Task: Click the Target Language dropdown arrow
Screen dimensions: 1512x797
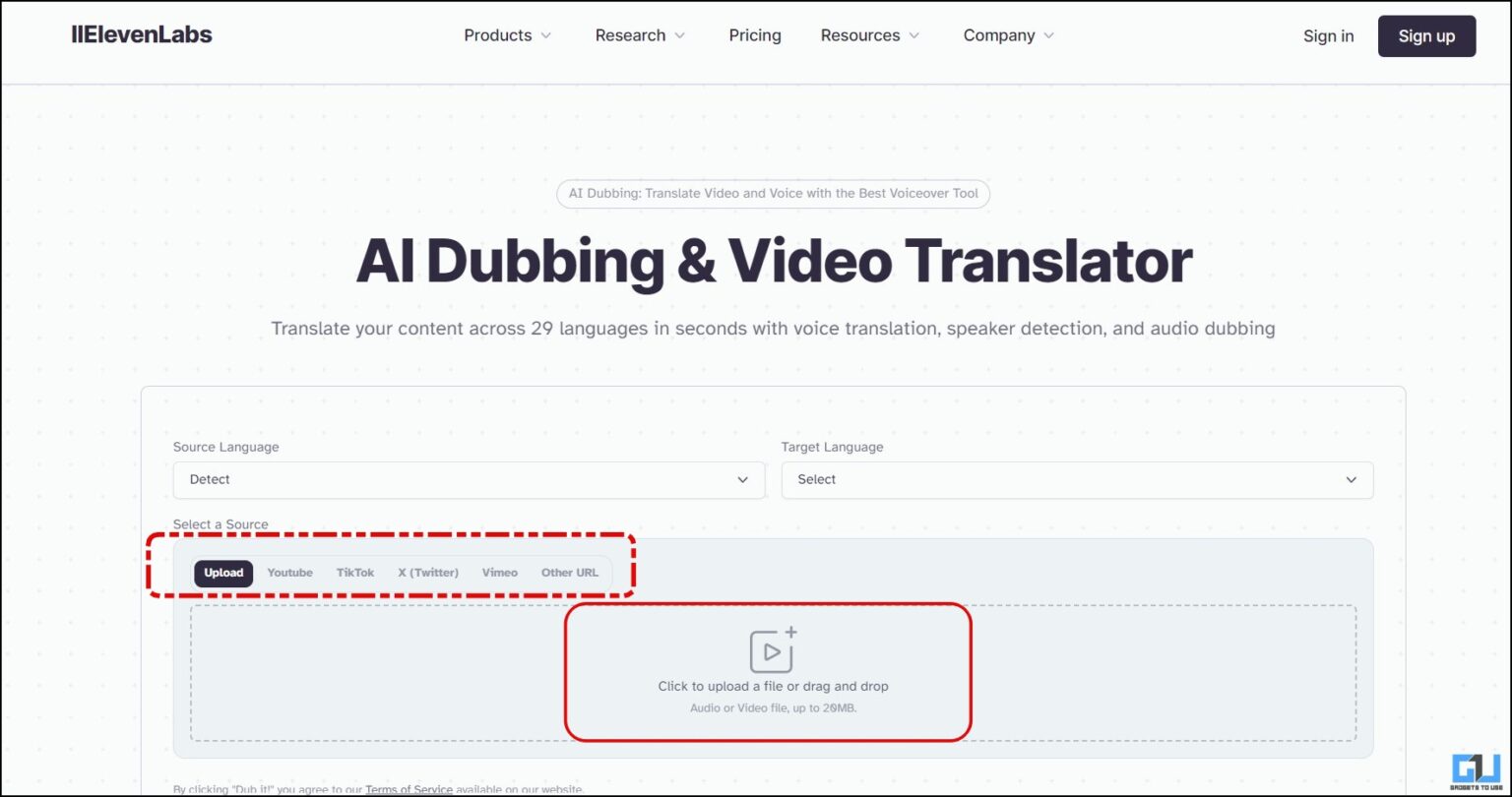Action: point(1352,480)
